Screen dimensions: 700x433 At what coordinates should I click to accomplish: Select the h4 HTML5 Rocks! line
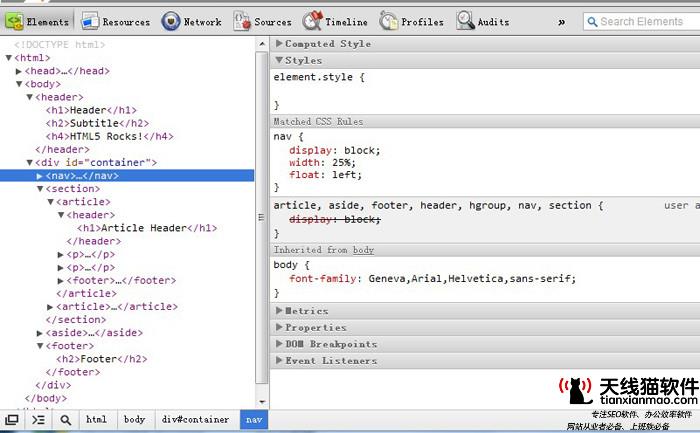tap(109, 136)
